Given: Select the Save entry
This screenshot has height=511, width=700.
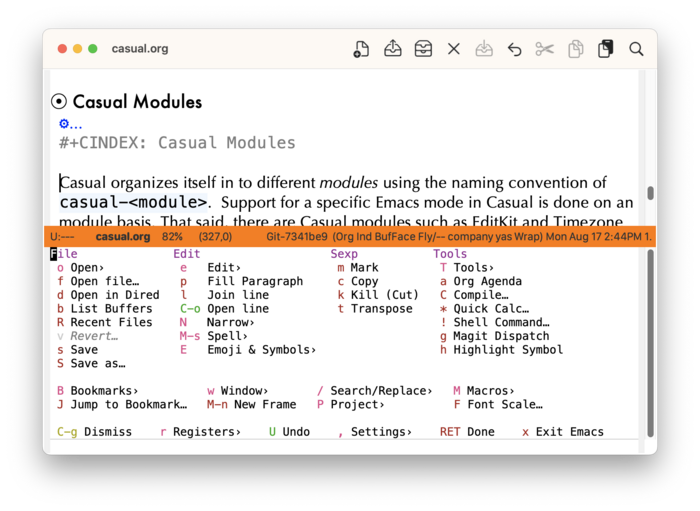Looking at the screenshot, I should click(x=77, y=349).
